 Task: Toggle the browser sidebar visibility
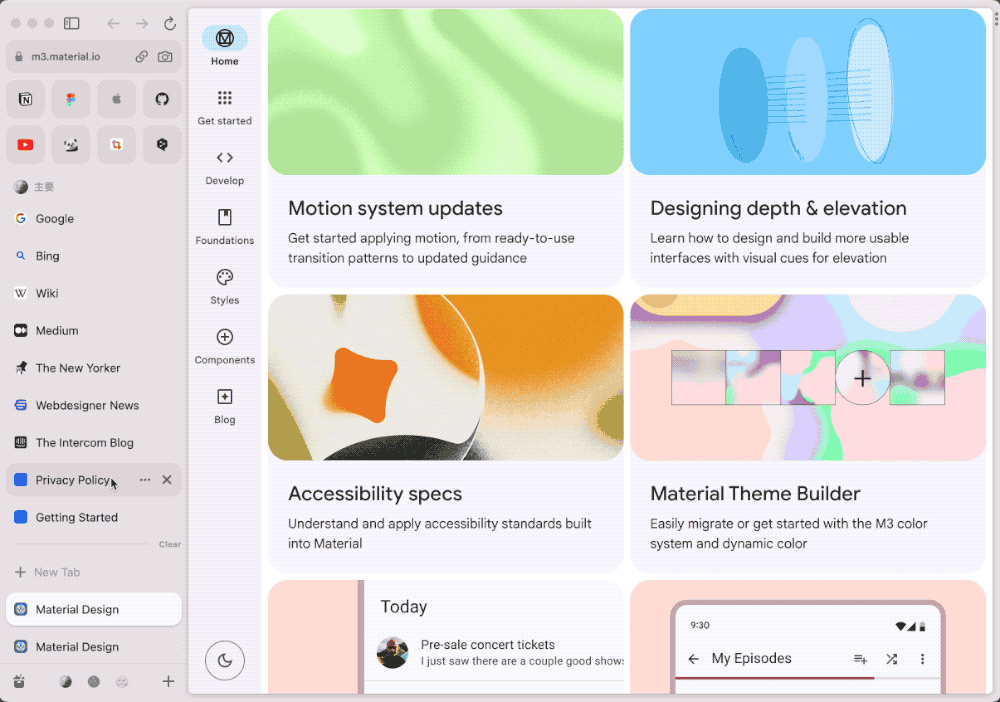click(x=71, y=24)
